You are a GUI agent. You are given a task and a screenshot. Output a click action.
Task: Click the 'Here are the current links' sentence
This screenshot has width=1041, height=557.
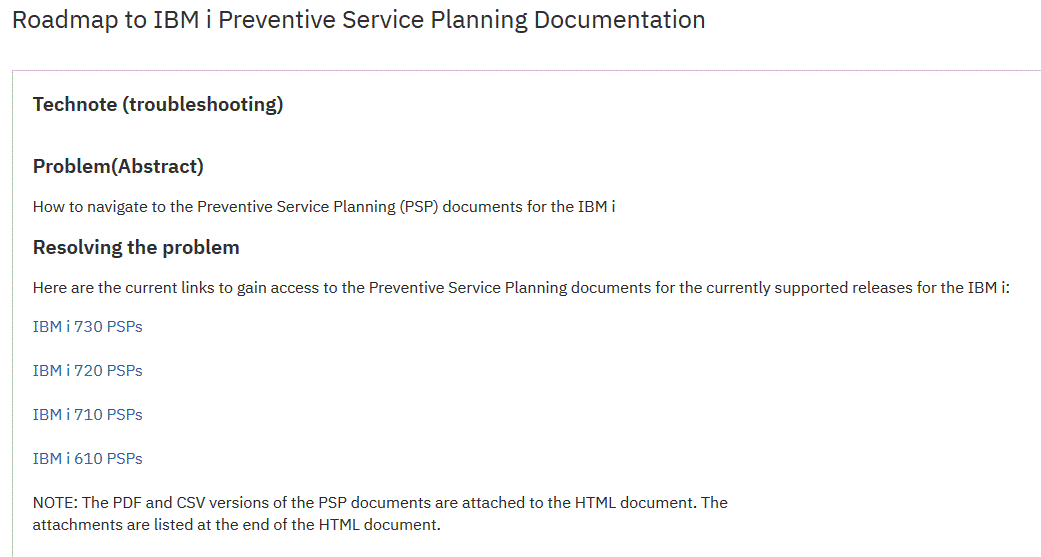(521, 287)
